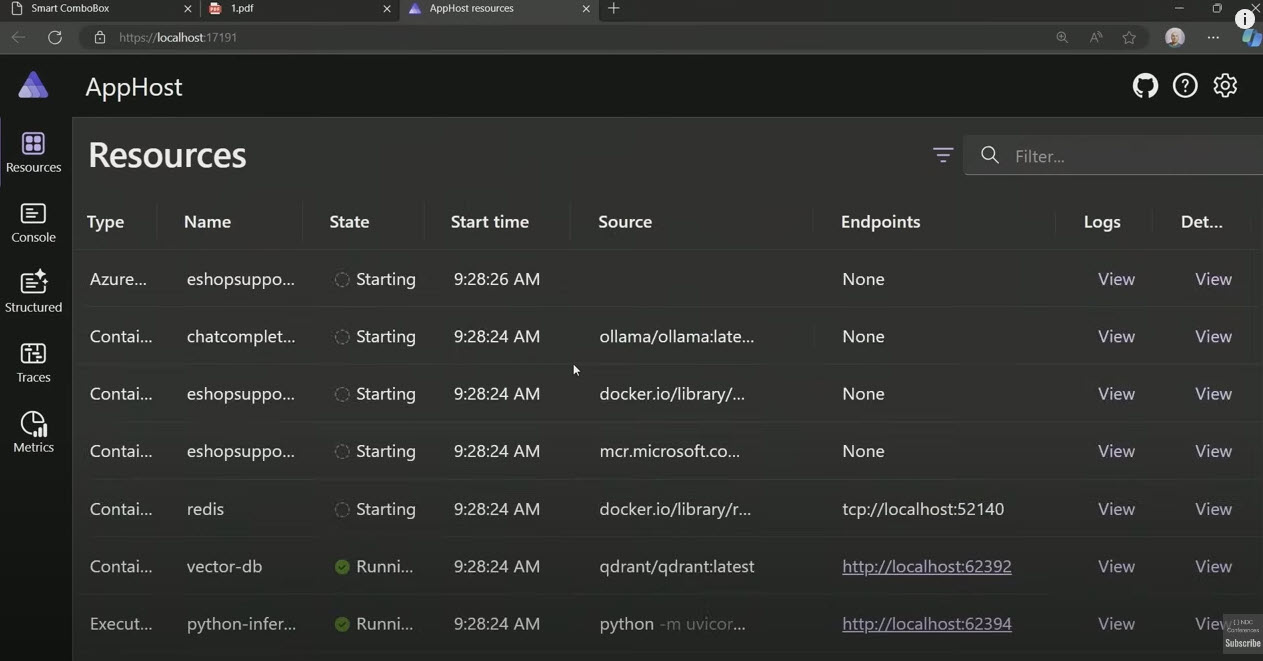Open the dashboard Settings gear

click(1225, 86)
